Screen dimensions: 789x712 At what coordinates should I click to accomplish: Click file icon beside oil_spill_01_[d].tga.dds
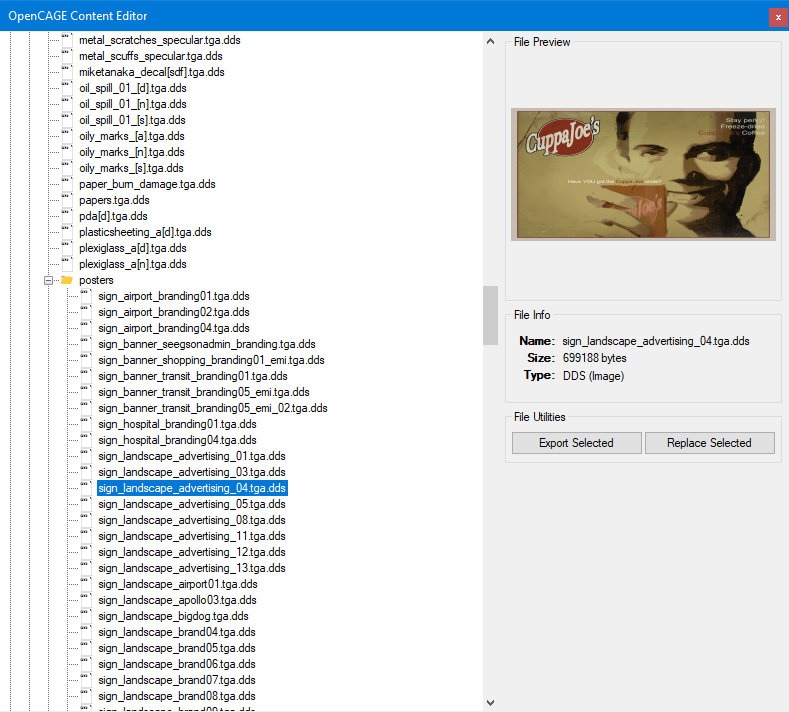pyautogui.click(x=67, y=88)
